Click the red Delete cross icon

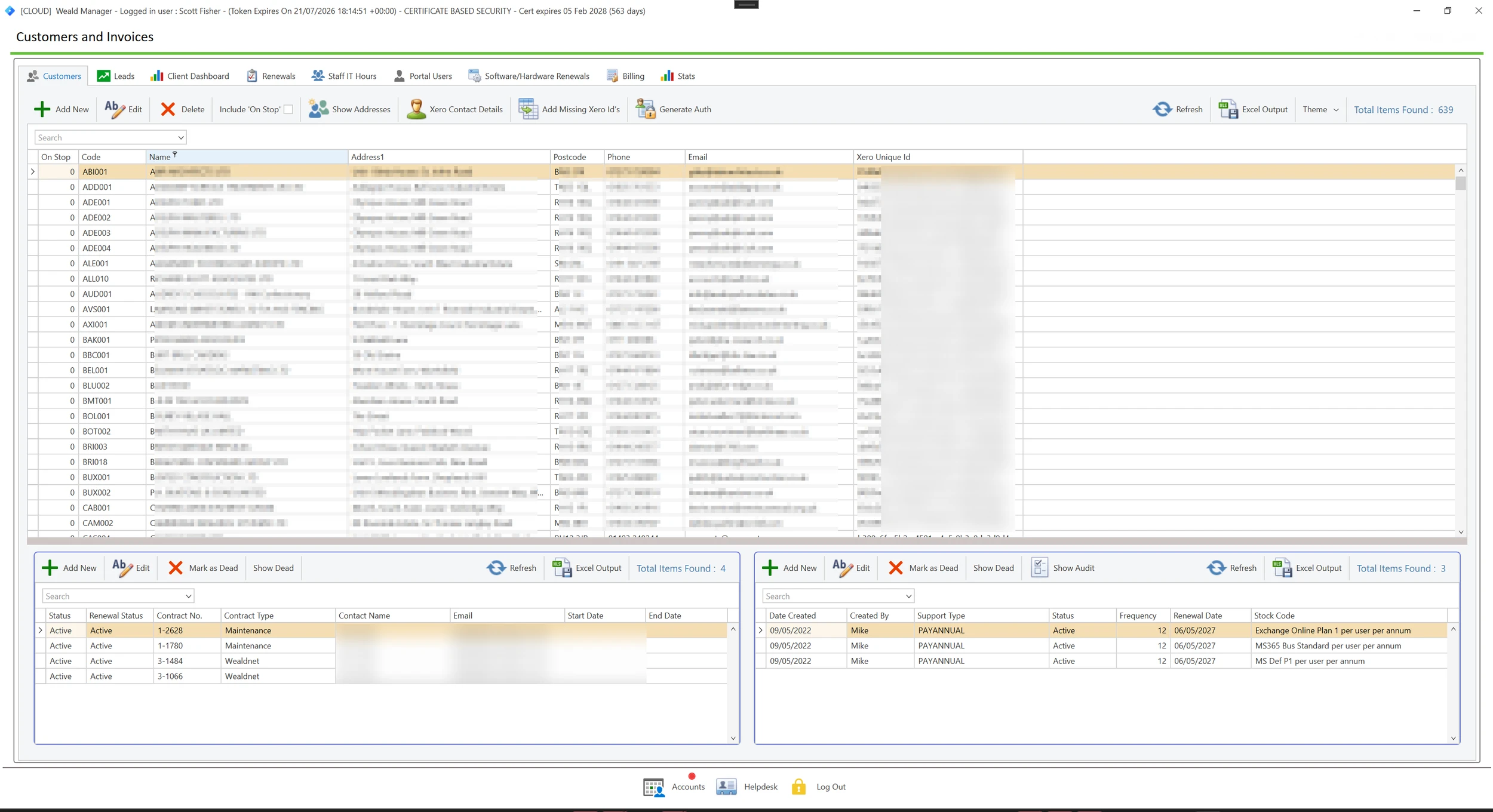(168, 109)
